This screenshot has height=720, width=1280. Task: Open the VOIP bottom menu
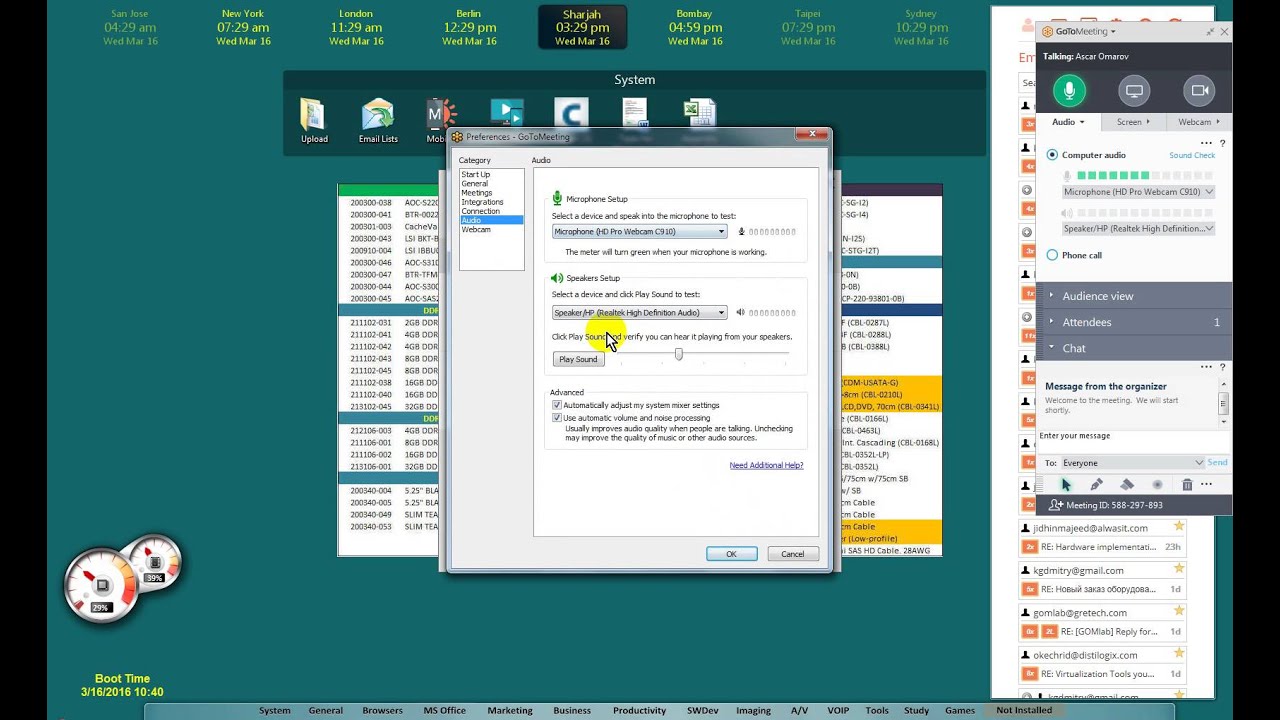tap(837, 711)
